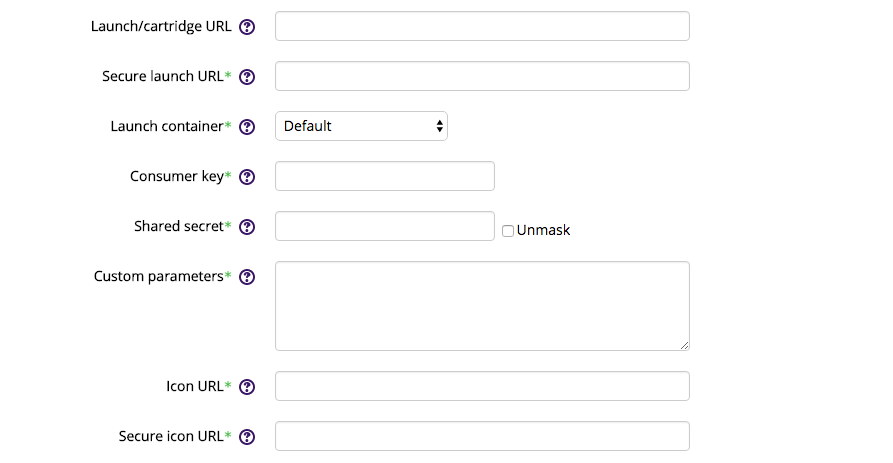Click inside the Custom parameters textarea

[x=482, y=306]
